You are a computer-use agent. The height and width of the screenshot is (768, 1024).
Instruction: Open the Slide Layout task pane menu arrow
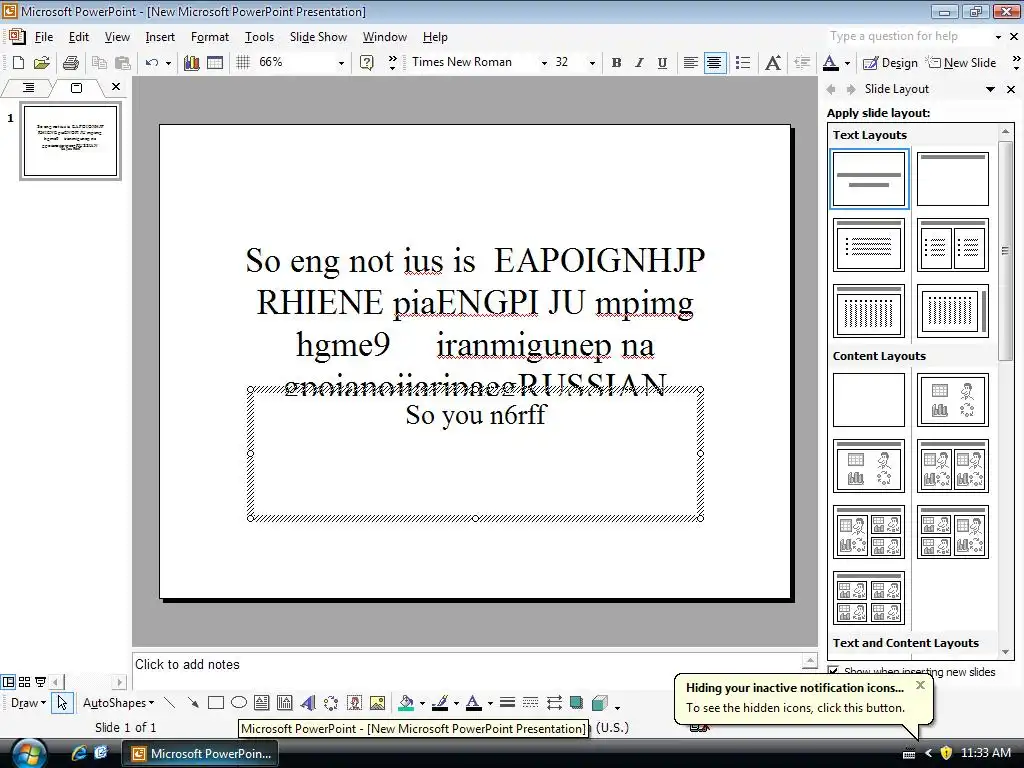[x=991, y=89]
